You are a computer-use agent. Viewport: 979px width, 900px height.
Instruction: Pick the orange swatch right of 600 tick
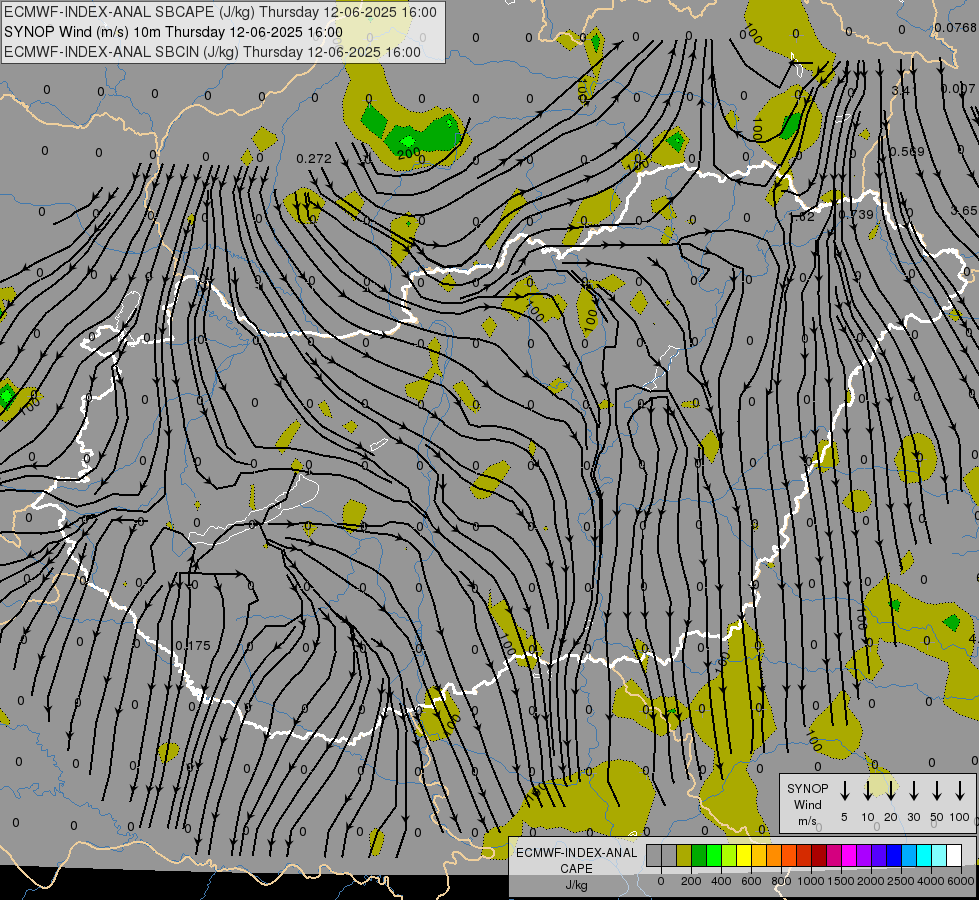coord(774,855)
